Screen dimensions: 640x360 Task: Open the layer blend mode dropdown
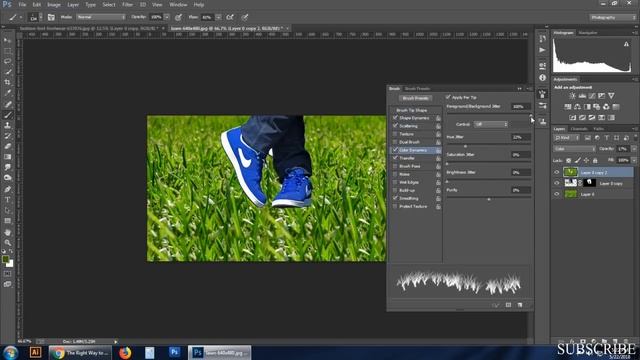coord(574,149)
